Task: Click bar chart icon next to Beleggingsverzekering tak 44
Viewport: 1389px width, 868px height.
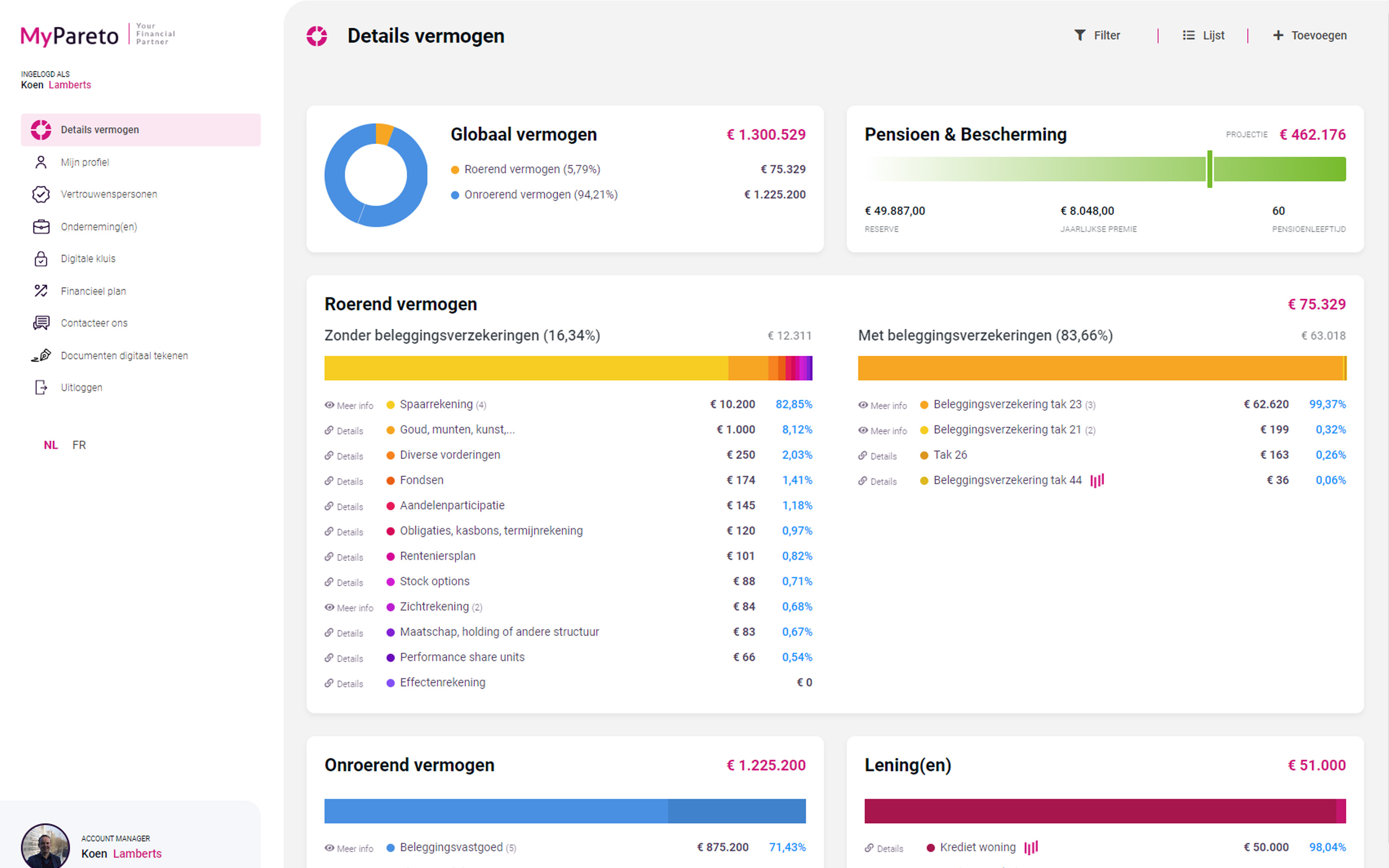Action: (x=1097, y=480)
